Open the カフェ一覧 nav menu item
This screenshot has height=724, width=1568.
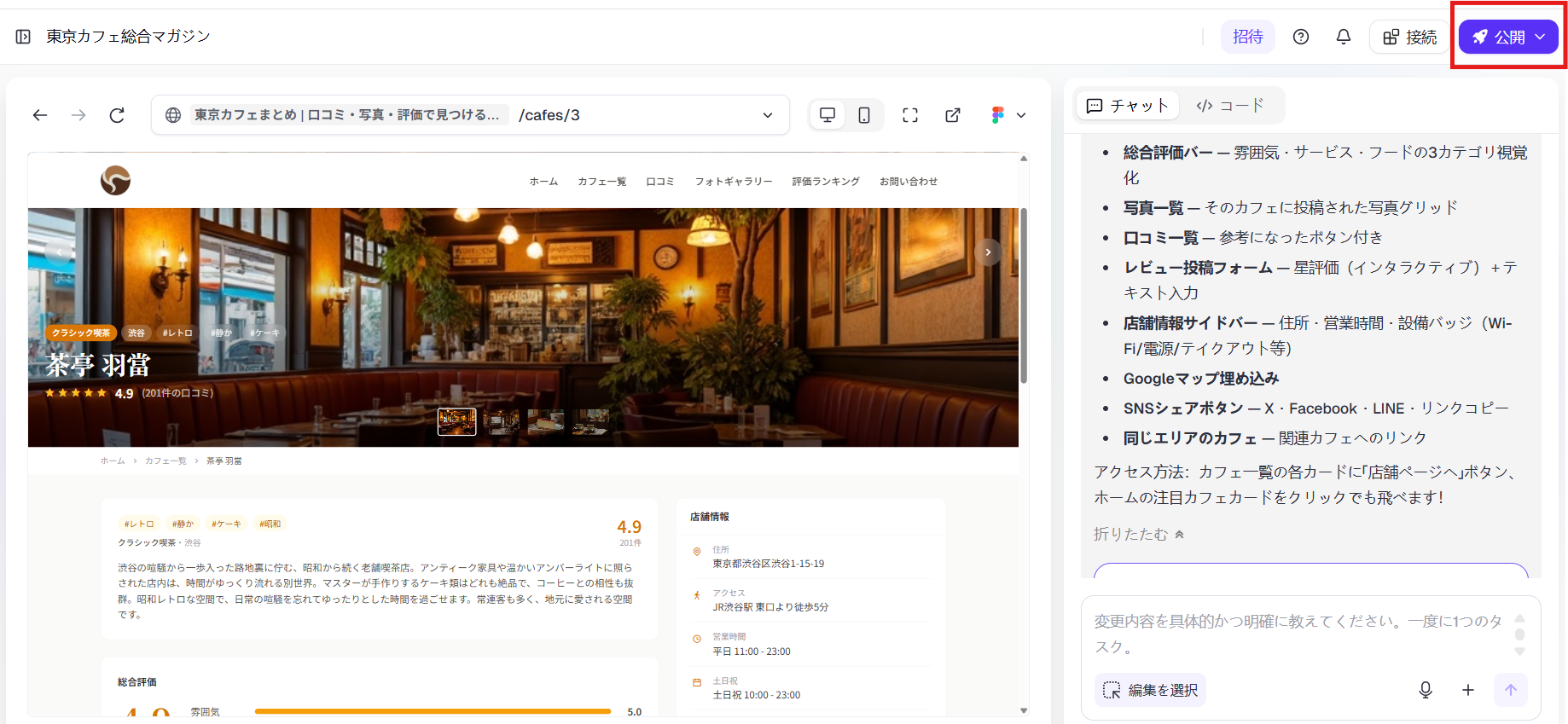pos(601,182)
